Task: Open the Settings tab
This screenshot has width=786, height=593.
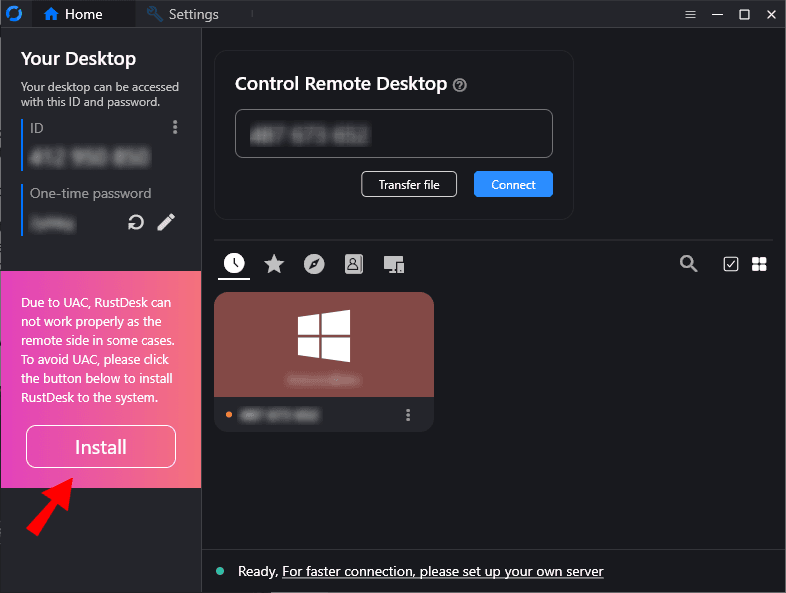Action: (x=182, y=14)
